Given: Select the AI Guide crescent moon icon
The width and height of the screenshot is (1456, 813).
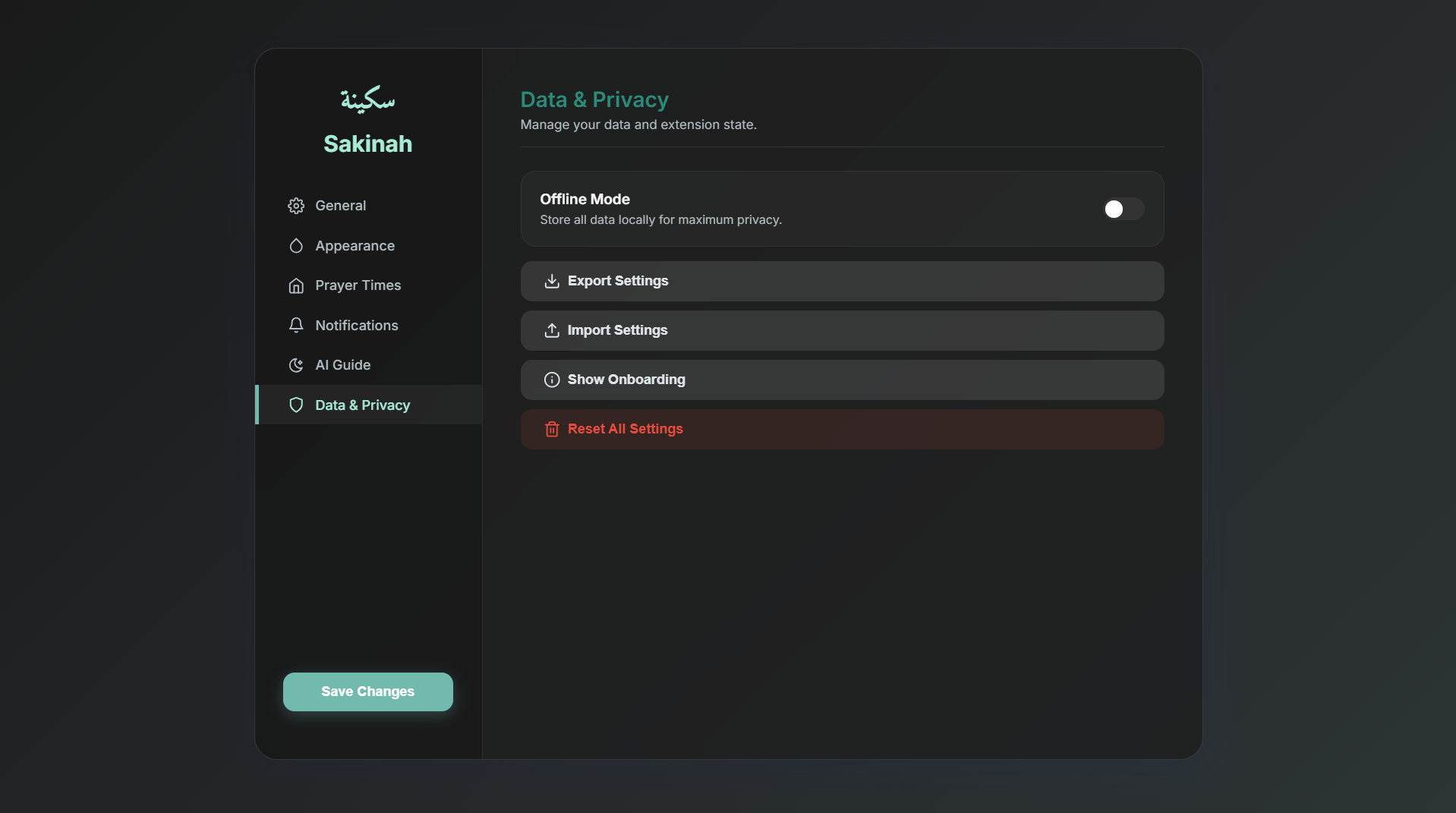Looking at the screenshot, I should click(296, 365).
